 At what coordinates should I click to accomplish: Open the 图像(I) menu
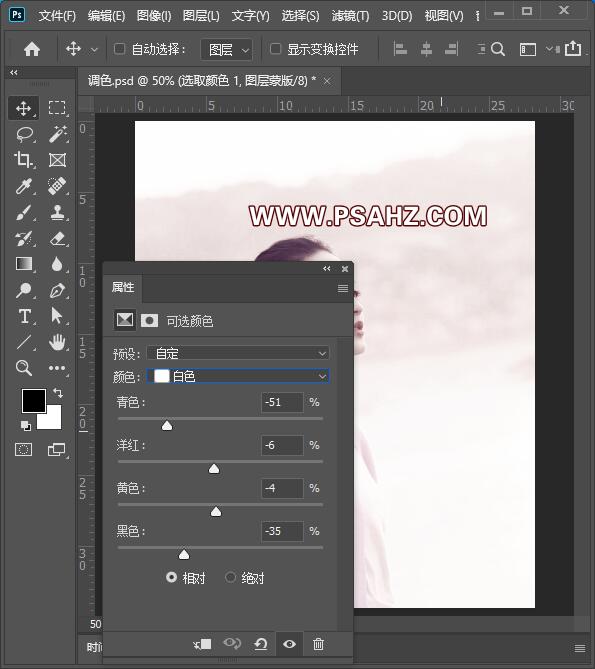154,16
